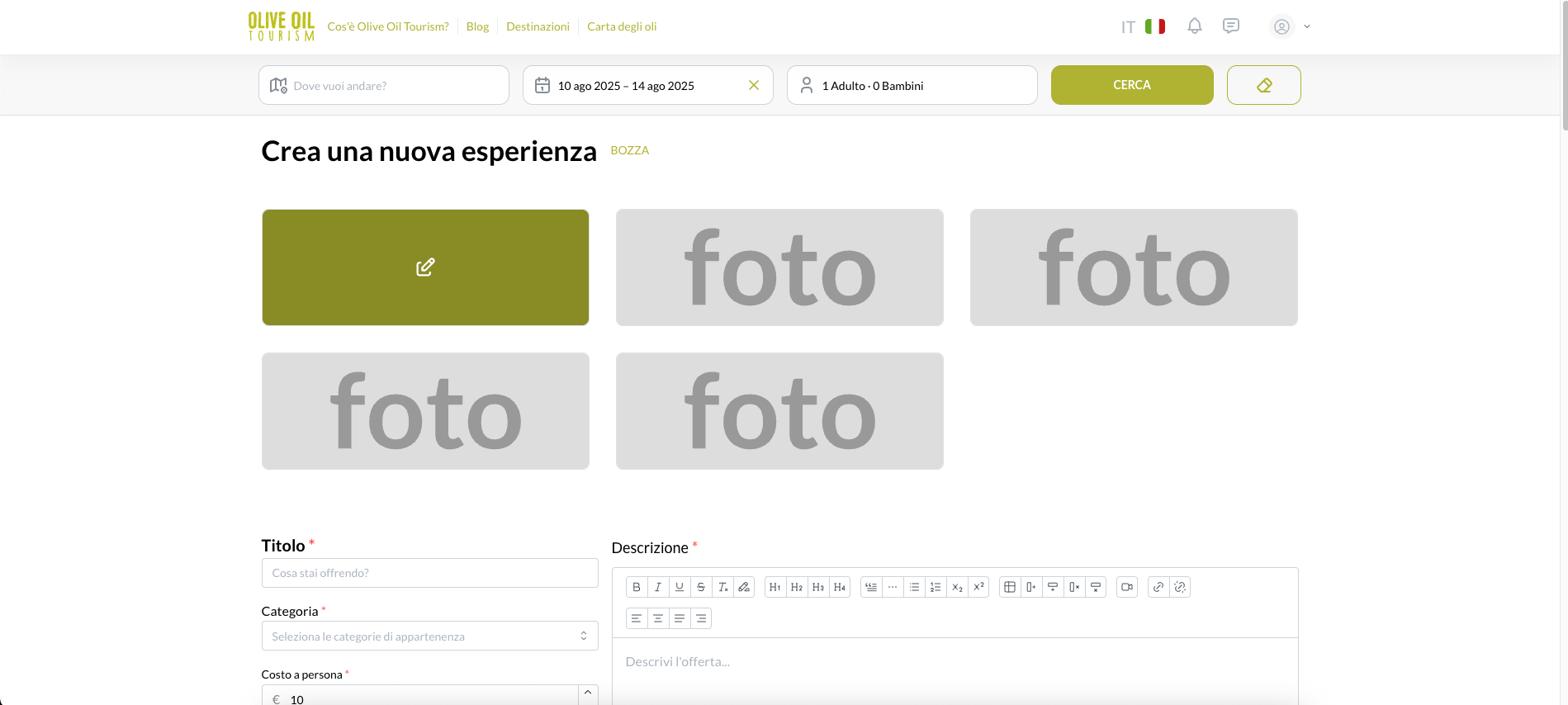Expand the user profile menu
This screenshot has width=1568, height=705.
(x=1291, y=27)
